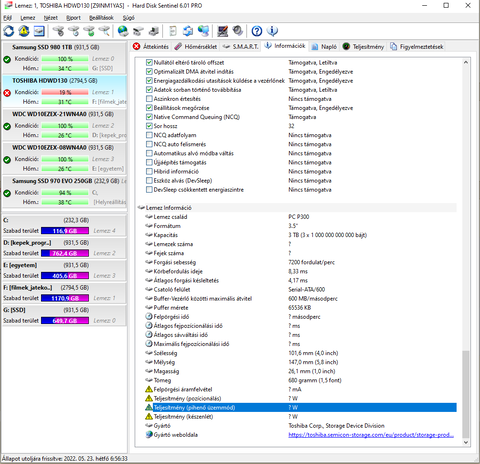Toggle the Nullától eltérő tároló offszet checkbox
480x464 pixels.
click(149, 62)
